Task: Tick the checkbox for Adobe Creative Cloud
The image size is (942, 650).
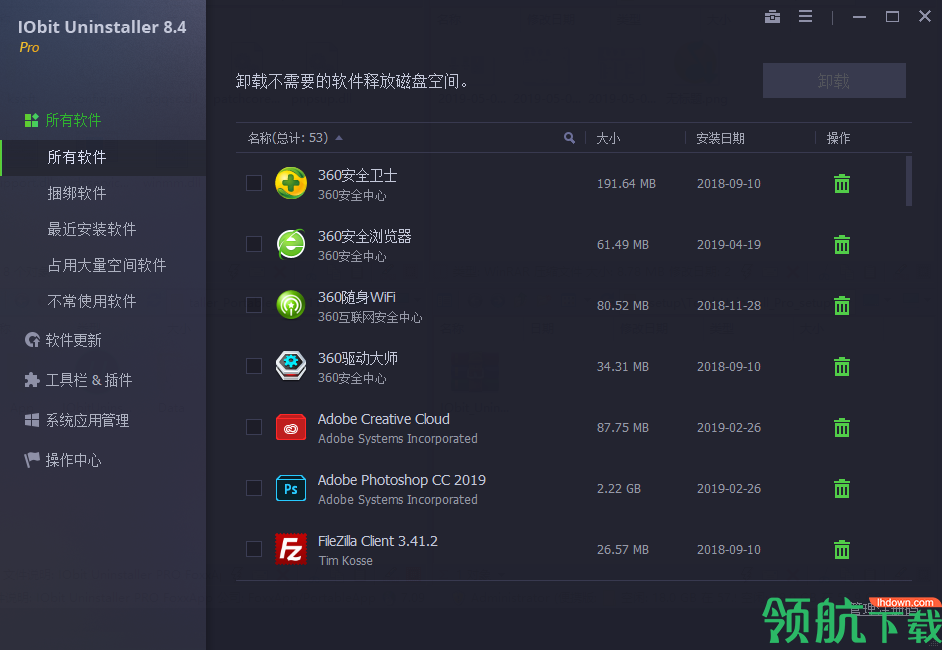Action: (x=254, y=428)
